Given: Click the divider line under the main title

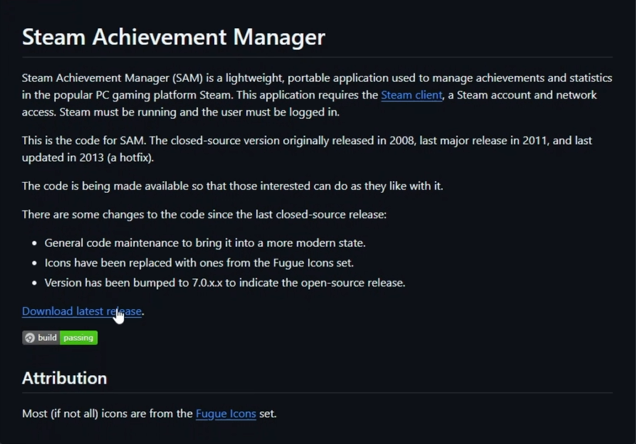Looking at the screenshot, I should pyautogui.click(x=317, y=57).
